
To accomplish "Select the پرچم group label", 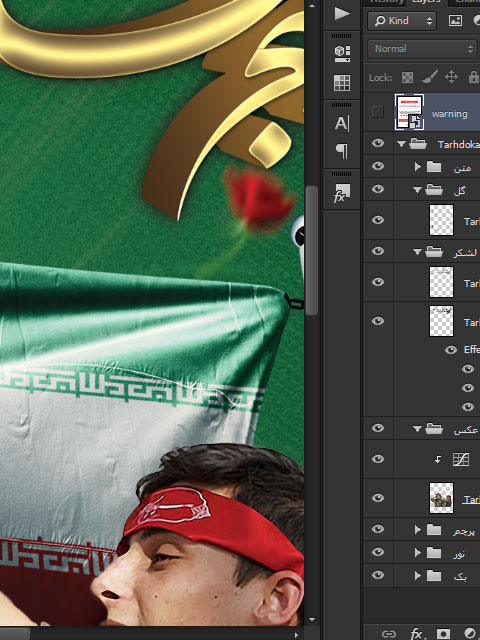I will 464,531.
